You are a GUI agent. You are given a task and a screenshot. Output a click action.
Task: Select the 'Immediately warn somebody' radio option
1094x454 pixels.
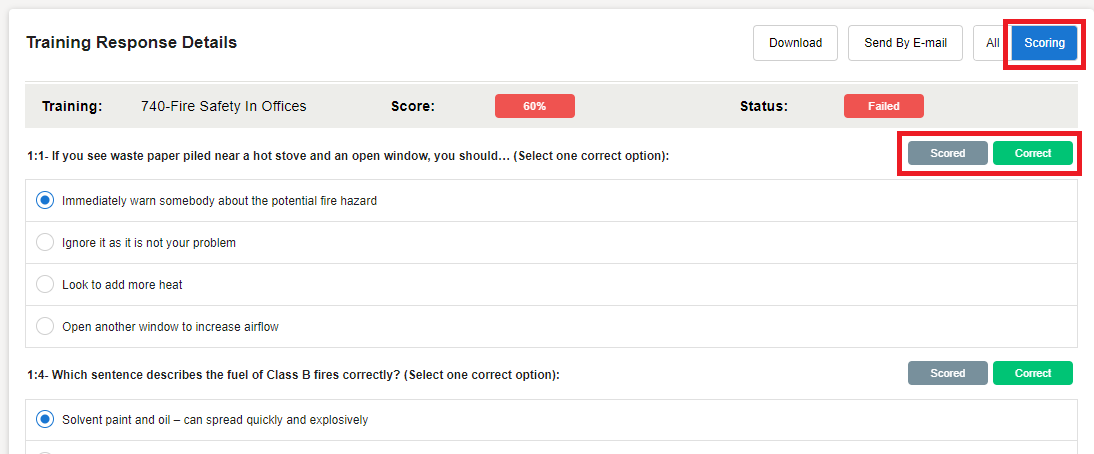45,200
